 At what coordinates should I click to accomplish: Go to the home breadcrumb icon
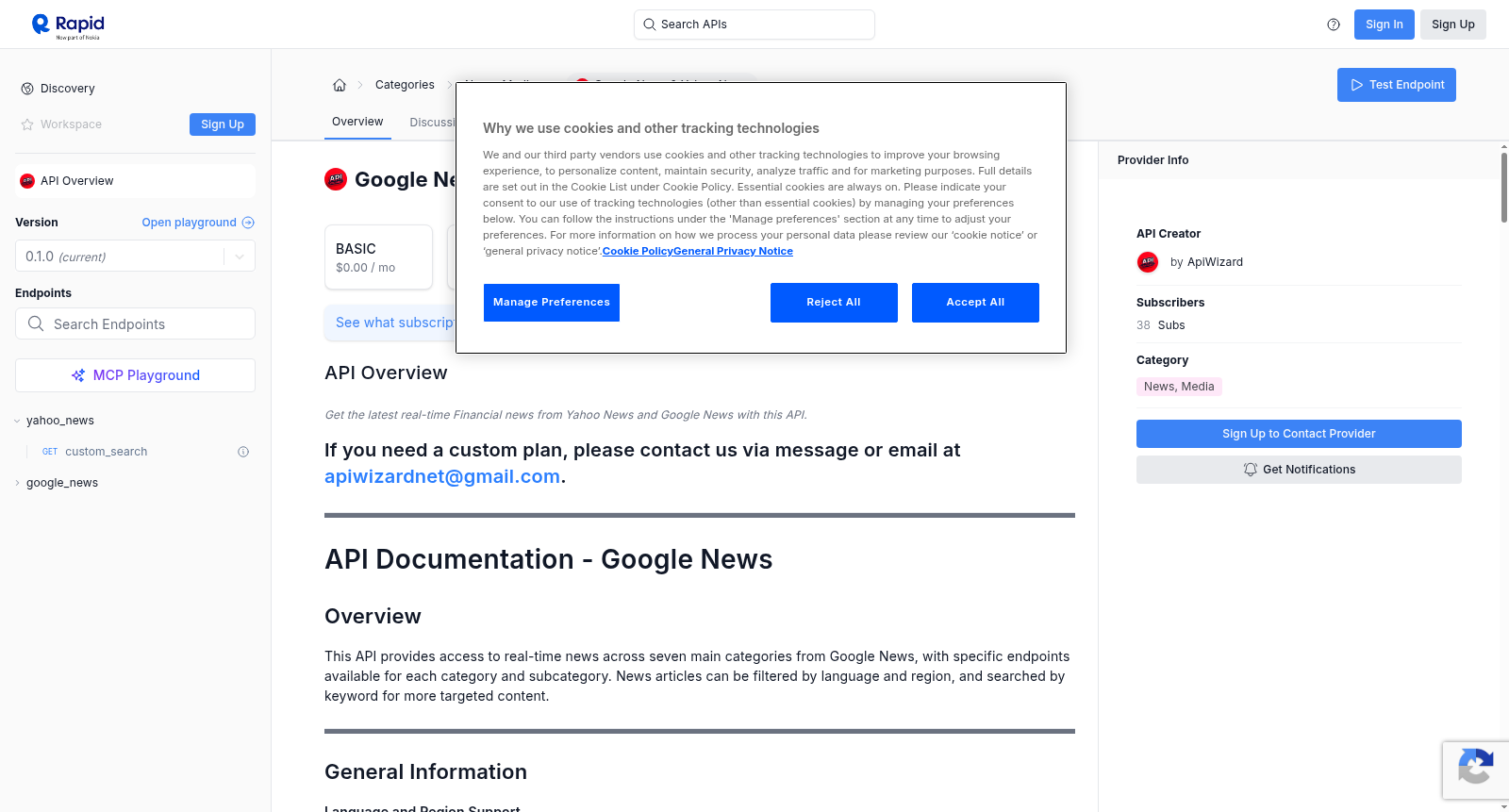click(340, 85)
